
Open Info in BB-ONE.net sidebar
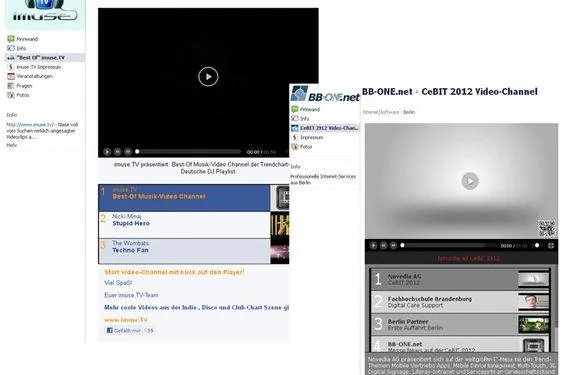[300, 118]
